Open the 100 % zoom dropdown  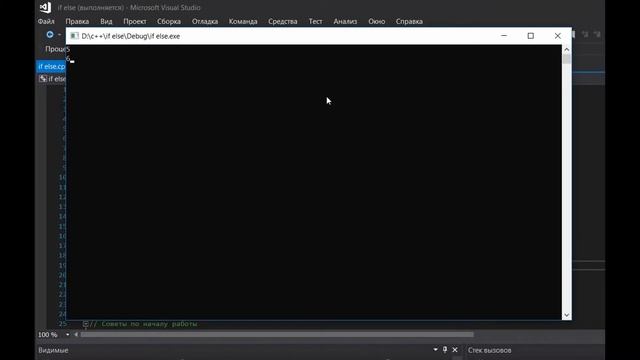[x=67, y=335]
